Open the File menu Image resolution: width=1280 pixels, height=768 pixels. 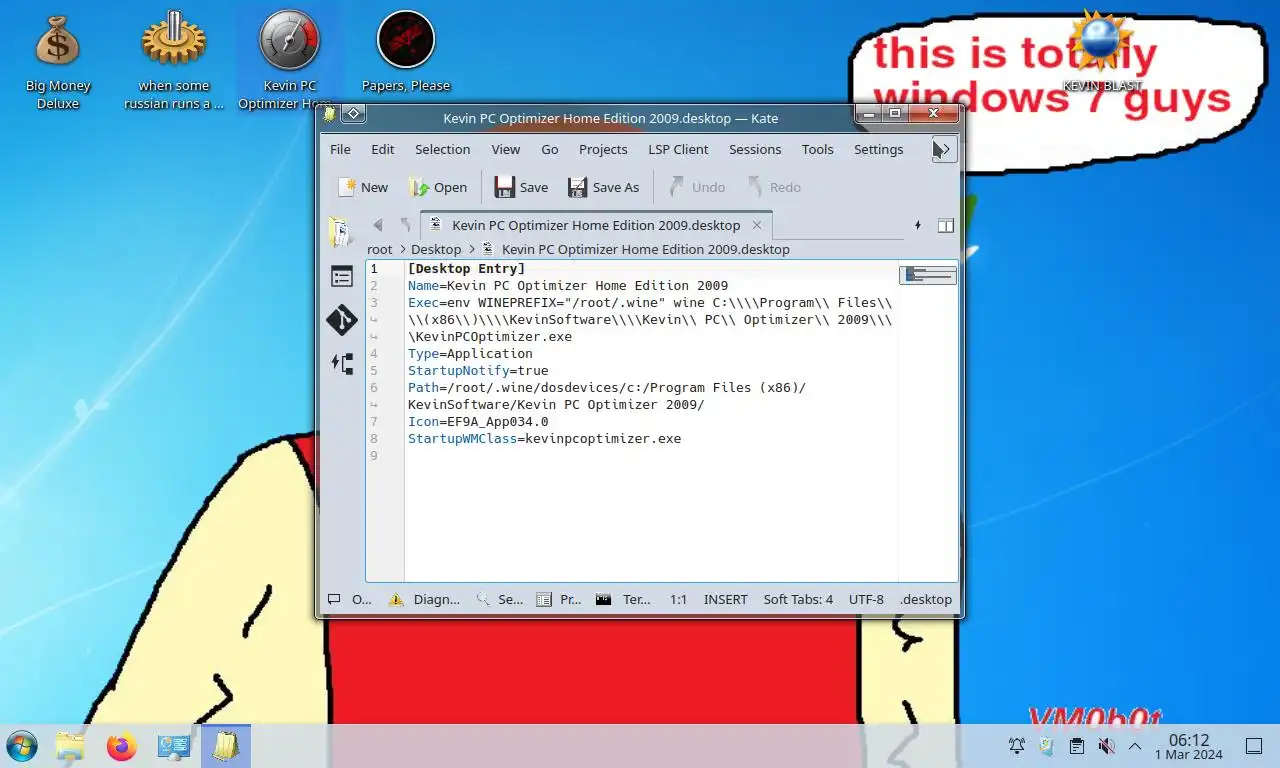coord(340,149)
